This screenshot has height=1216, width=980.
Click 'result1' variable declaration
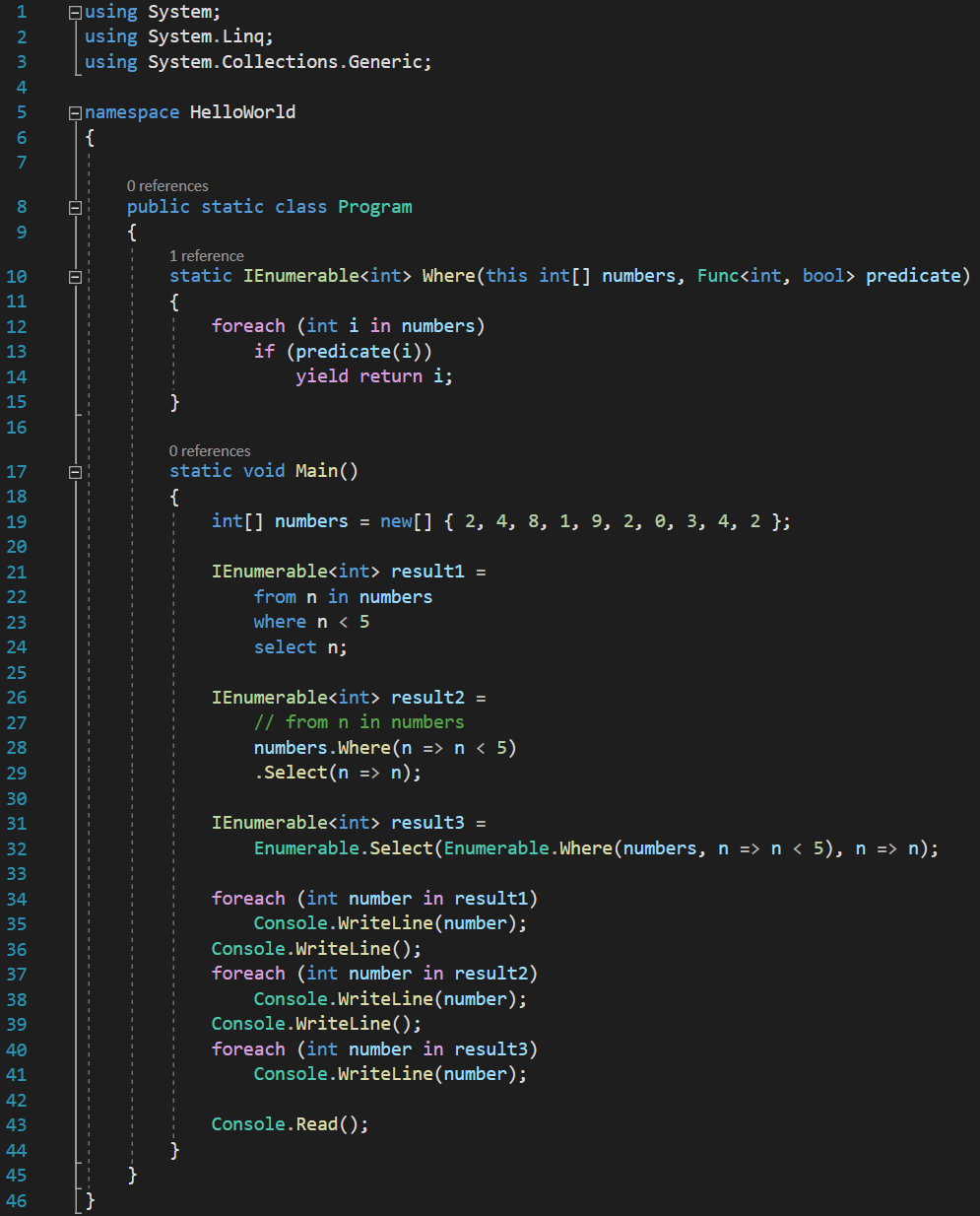(x=427, y=572)
